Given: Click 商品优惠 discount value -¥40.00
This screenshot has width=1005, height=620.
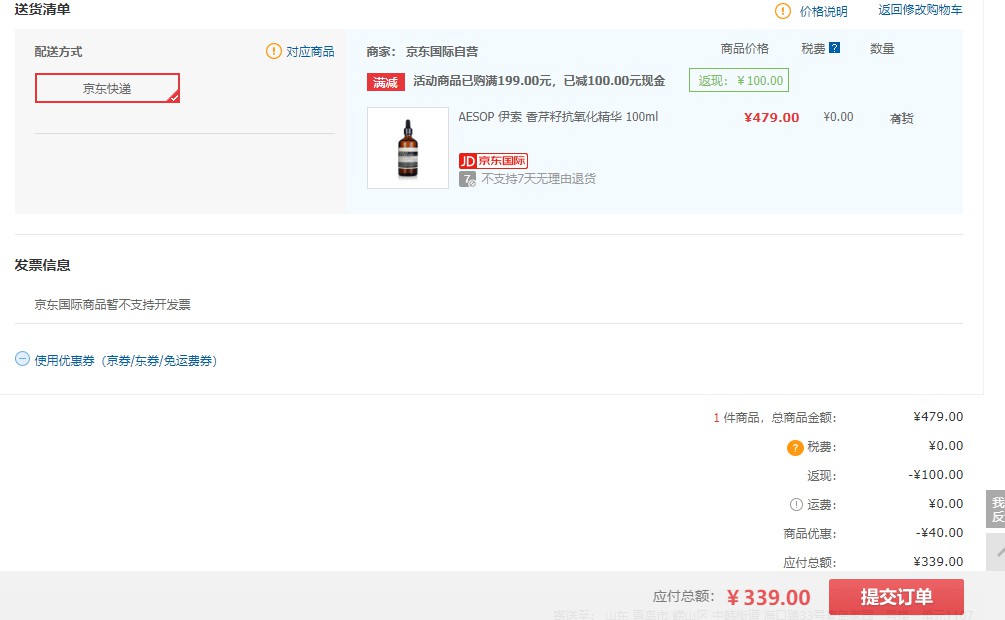Looking at the screenshot, I should click(939, 533).
